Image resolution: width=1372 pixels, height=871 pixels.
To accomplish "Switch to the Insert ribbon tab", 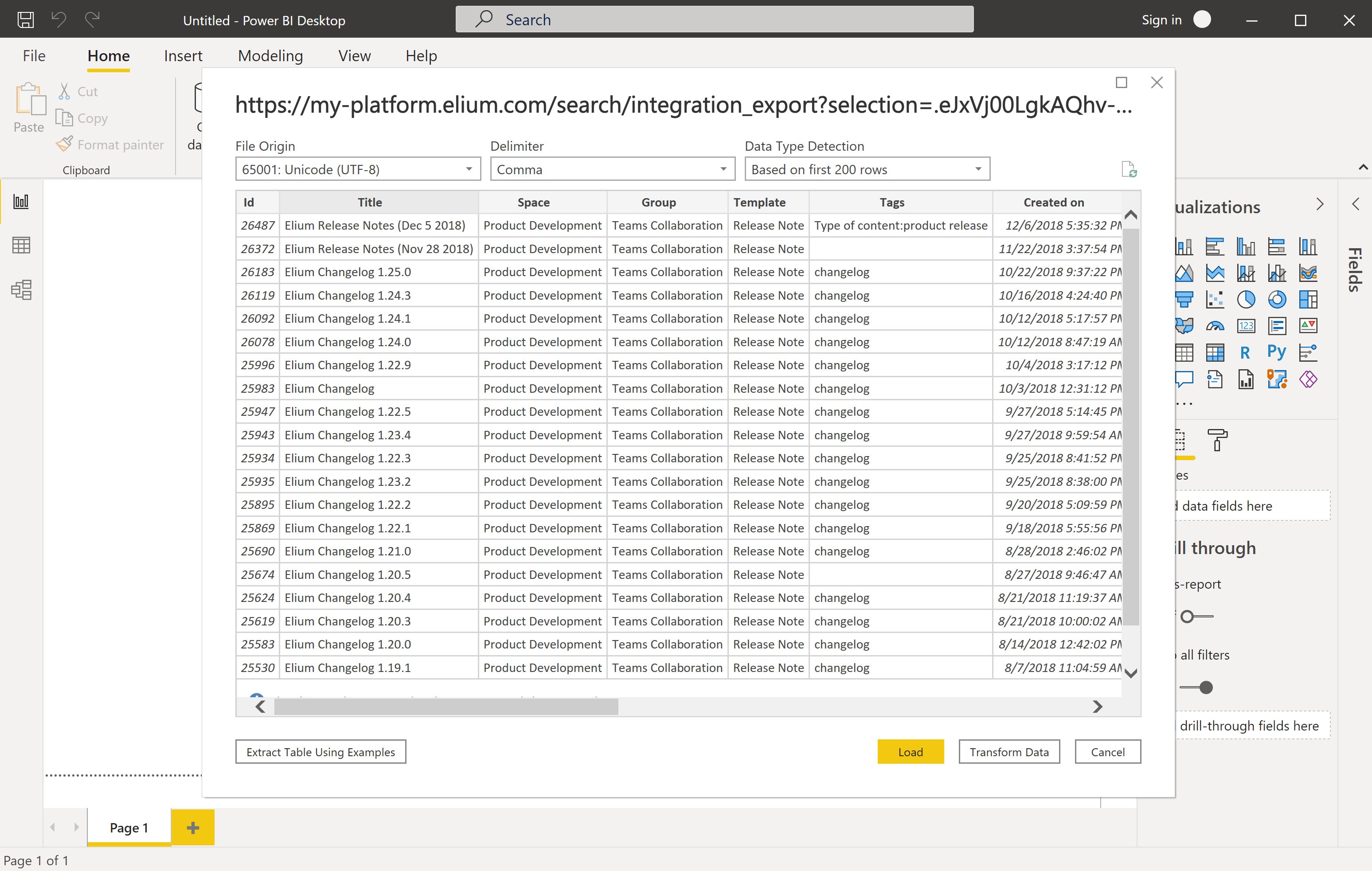I will pos(183,56).
